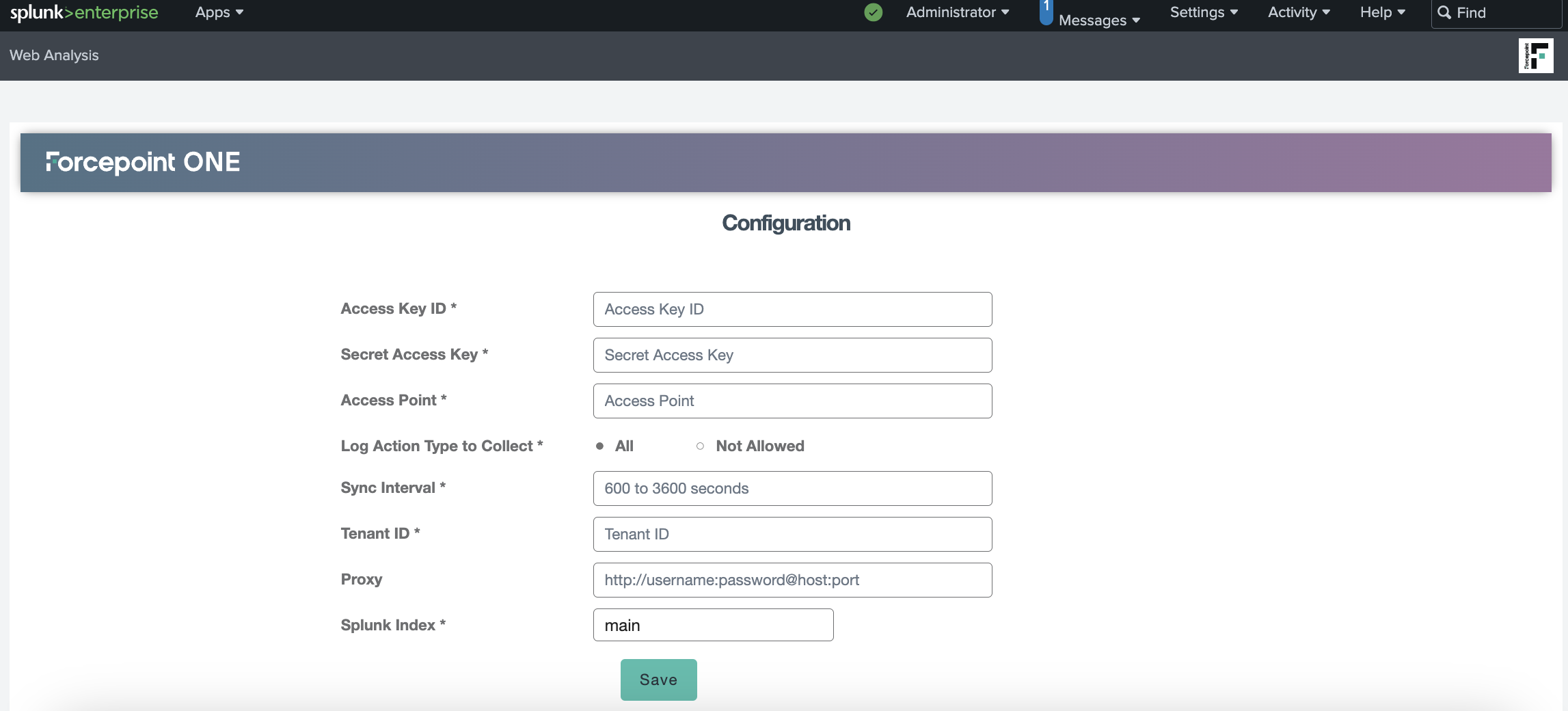This screenshot has width=1568, height=711.
Task: Expand the Messages dropdown
Action: [1099, 21]
